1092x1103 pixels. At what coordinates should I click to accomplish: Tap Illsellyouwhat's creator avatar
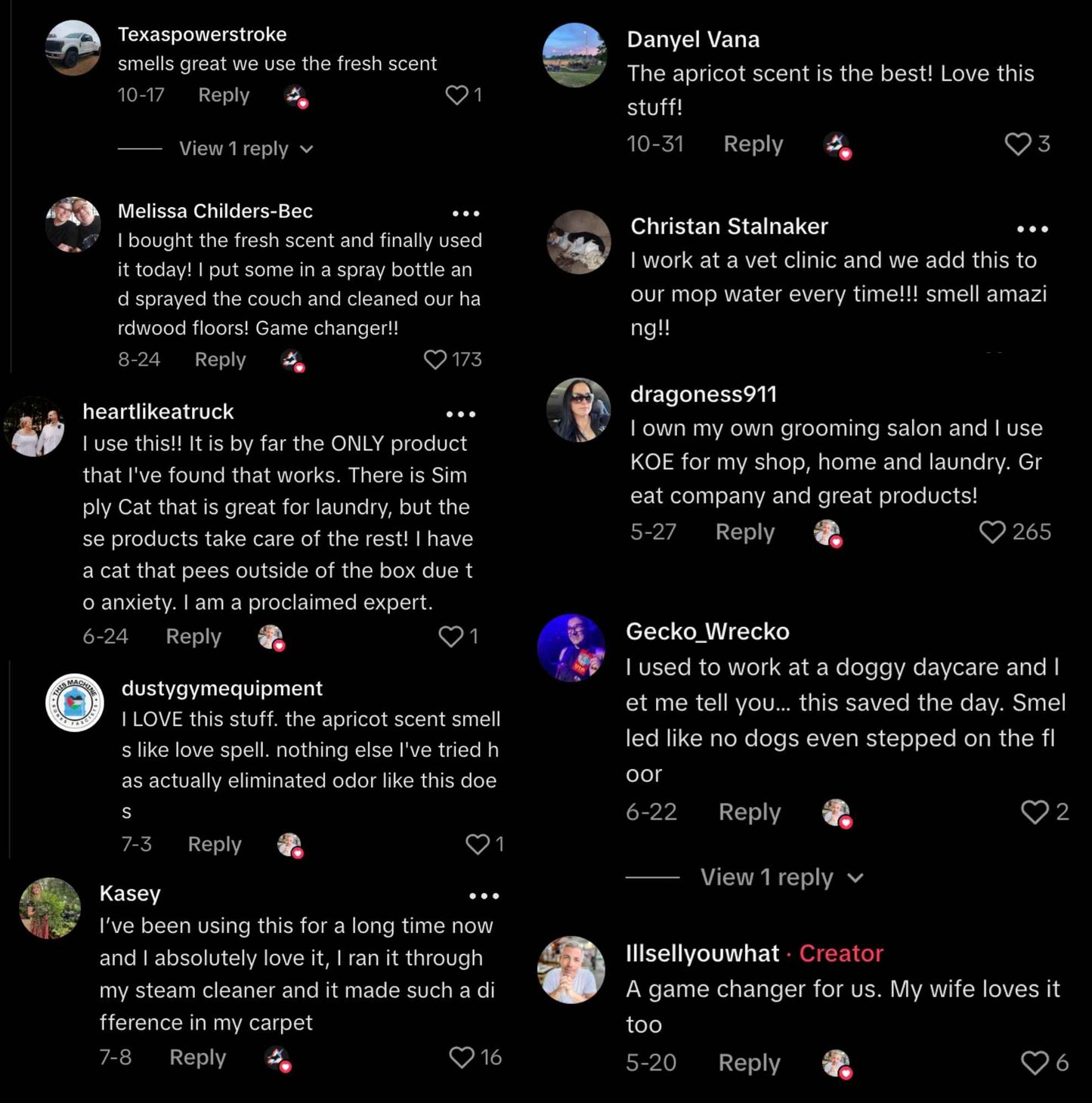pos(571,969)
